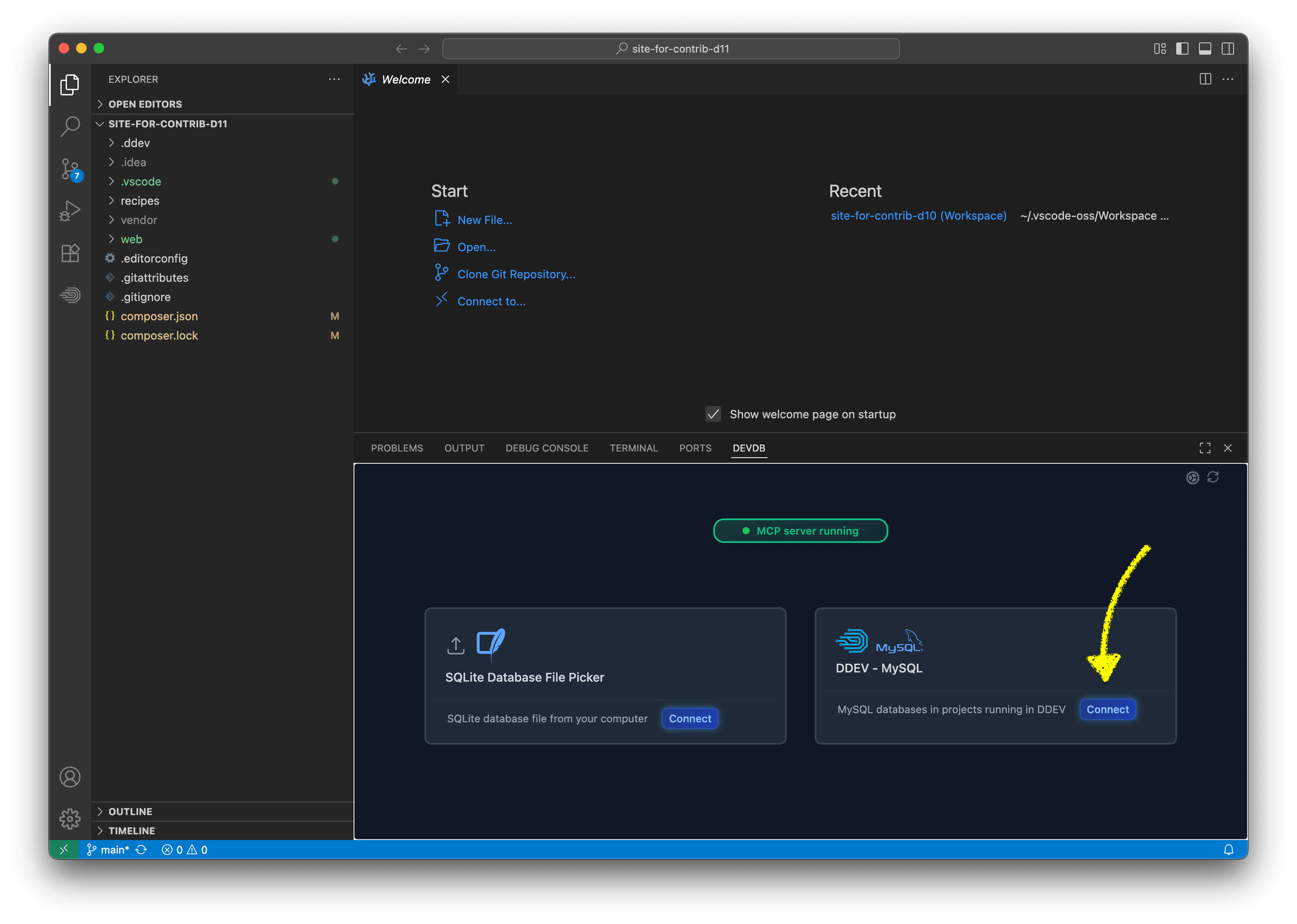Uncheck Show welcome page on startup
Screen dimensions: 1297x924
pos(713,414)
